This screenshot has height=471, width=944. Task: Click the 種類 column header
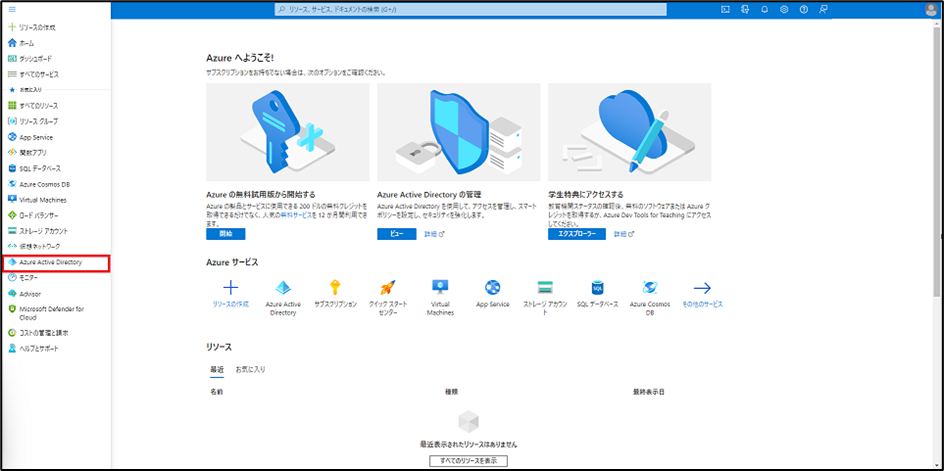pyautogui.click(x=451, y=392)
